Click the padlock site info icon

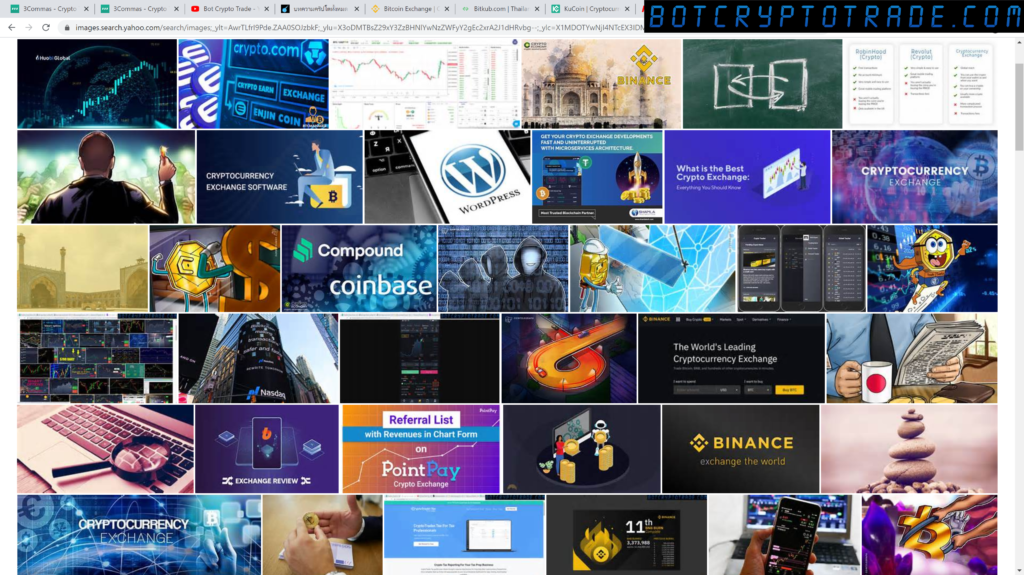[67, 27]
